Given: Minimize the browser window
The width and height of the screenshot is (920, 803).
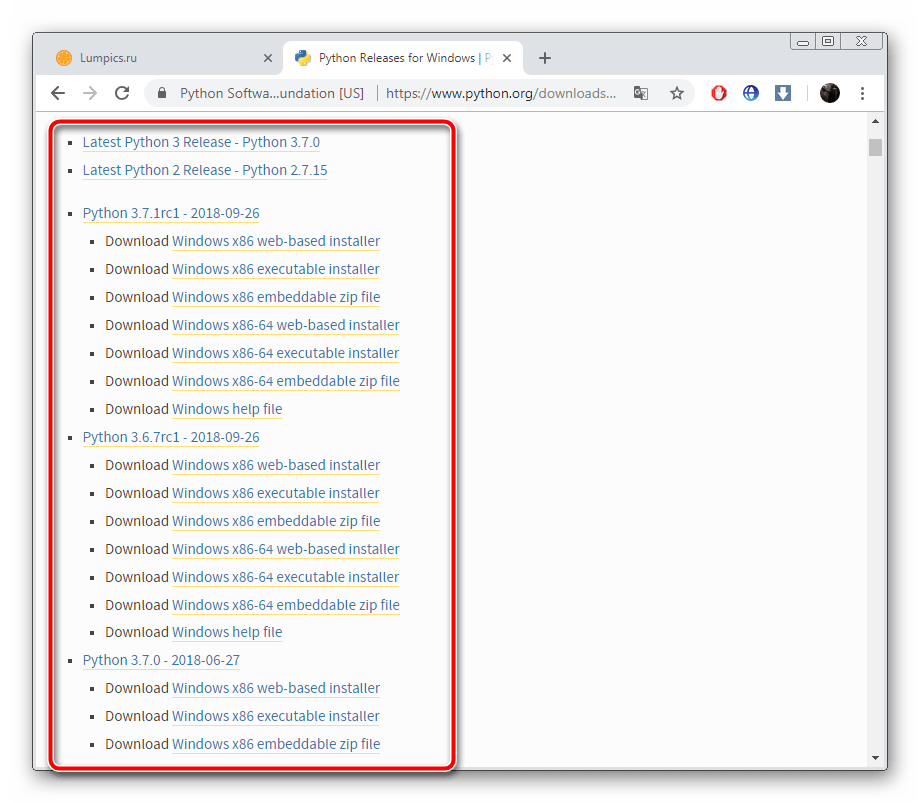Looking at the screenshot, I should coord(803,42).
